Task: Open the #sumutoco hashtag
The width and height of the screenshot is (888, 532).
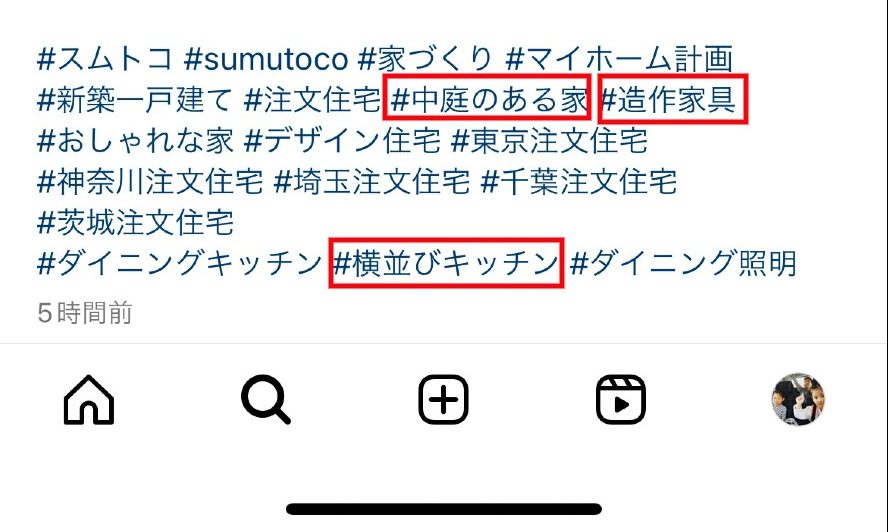Action: click(266, 59)
